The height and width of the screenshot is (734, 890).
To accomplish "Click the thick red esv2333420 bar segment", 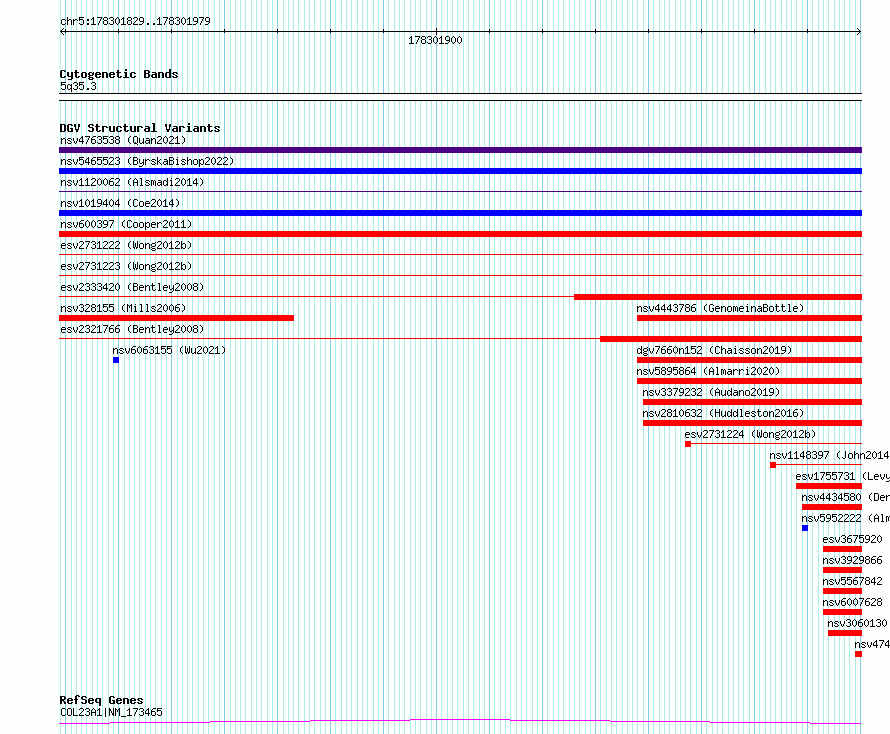I will [718, 297].
